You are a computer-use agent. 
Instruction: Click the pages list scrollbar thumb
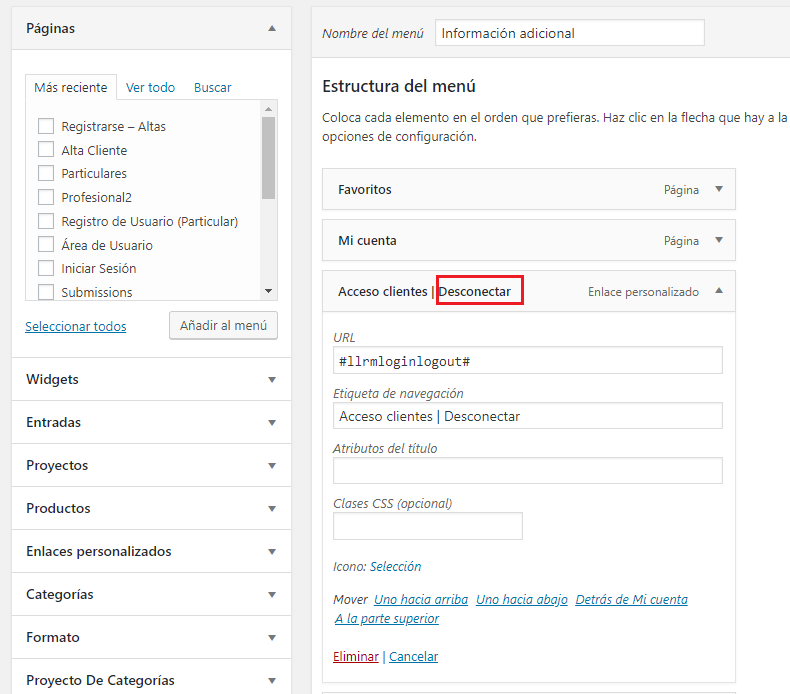(x=269, y=158)
